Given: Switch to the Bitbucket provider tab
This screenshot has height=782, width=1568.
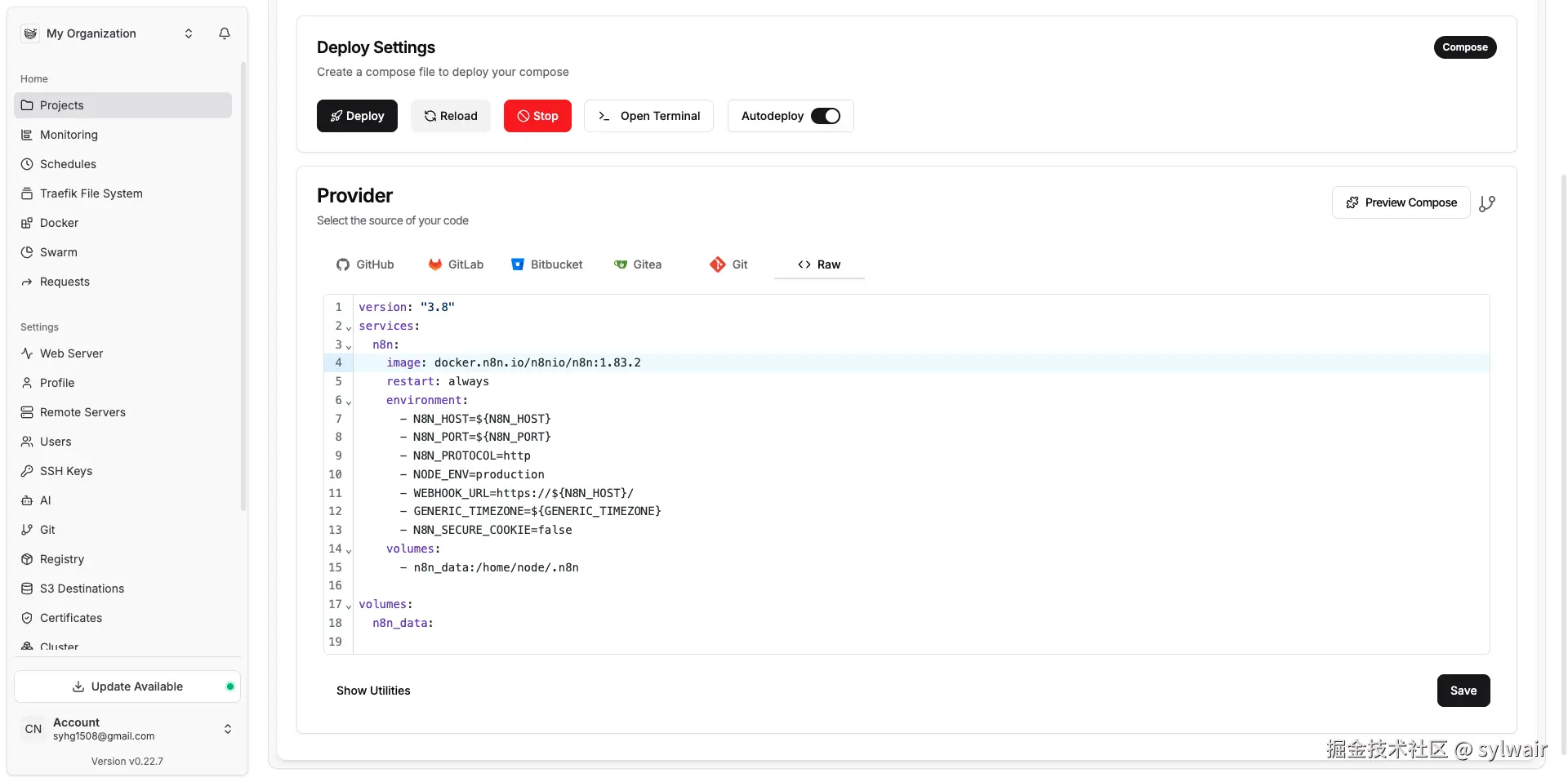Looking at the screenshot, I should click(x=546, y=264).
